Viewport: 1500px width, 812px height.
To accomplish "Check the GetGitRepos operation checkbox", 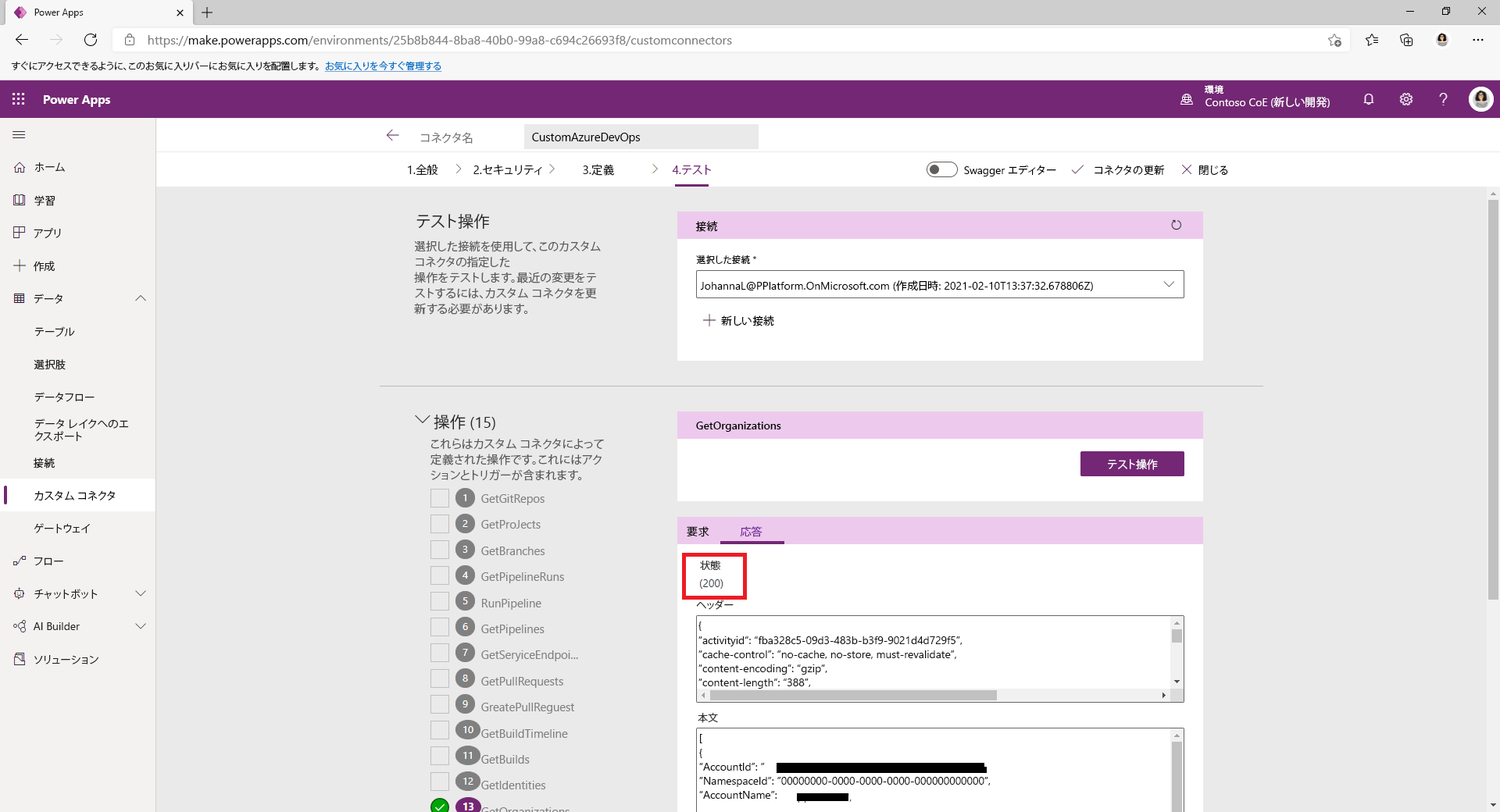I will pyautogui.click(x=440, y=498).
